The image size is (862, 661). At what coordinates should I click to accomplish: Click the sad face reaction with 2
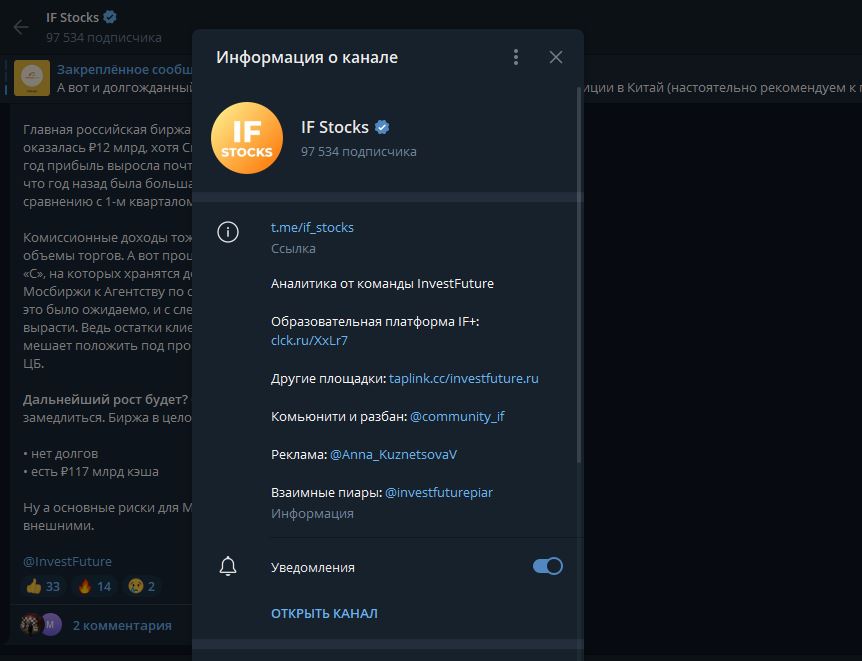point(141,586)
